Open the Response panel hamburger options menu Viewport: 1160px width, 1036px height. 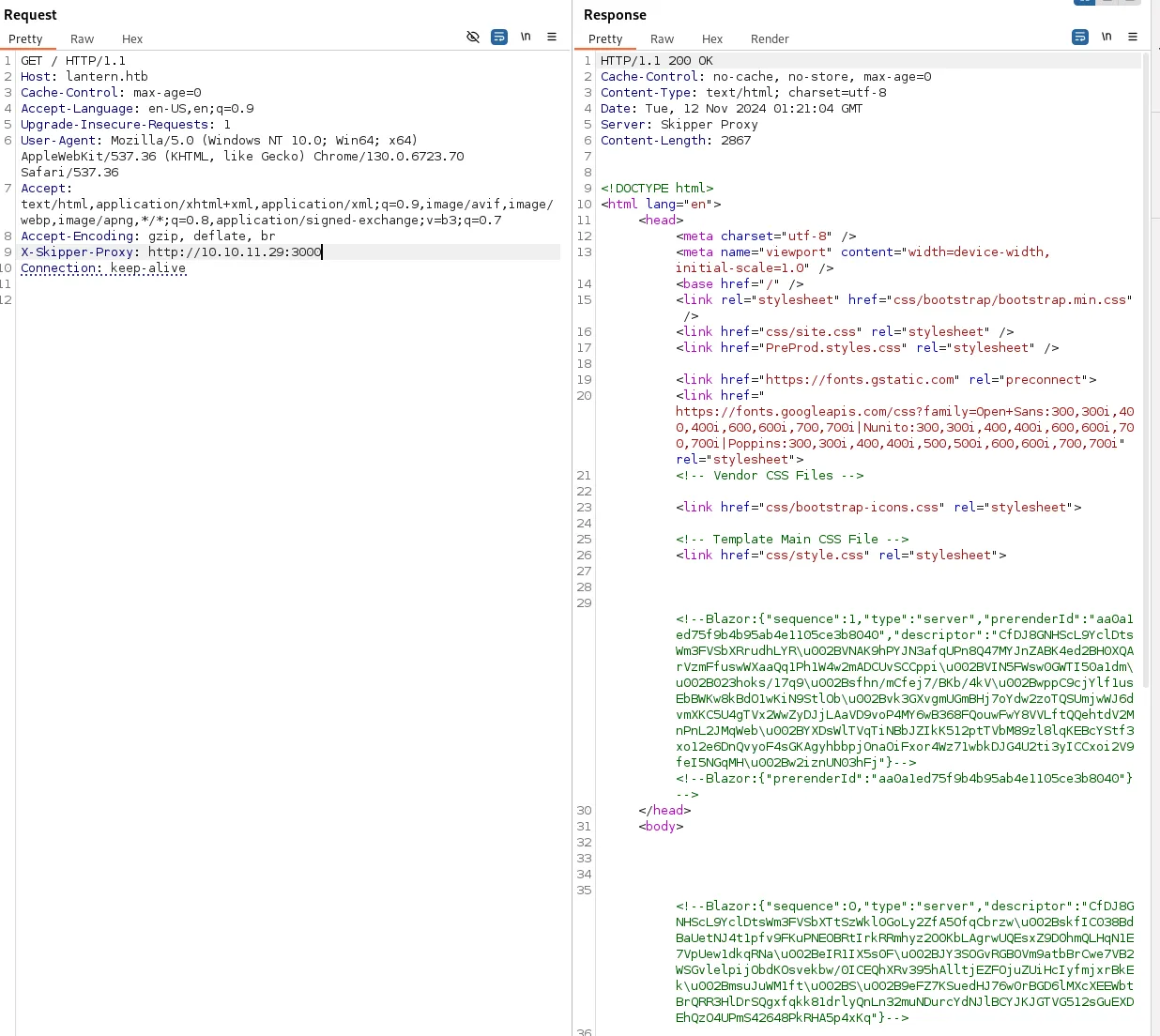pyautogui.click(x=1133, y=37)
